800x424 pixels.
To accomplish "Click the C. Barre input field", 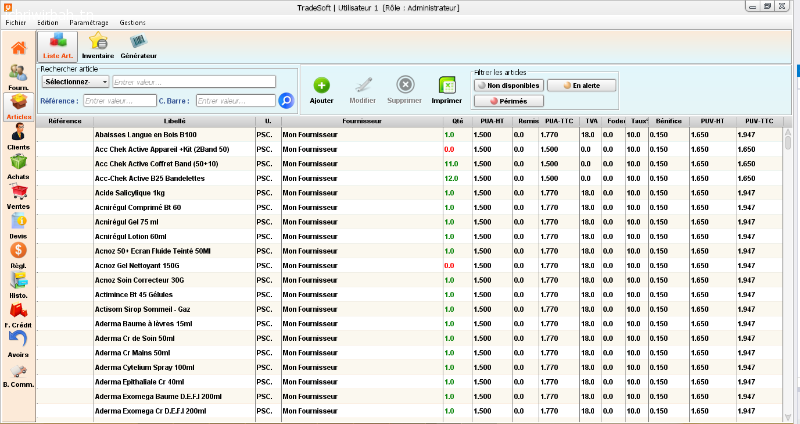I will pos(236,101).
